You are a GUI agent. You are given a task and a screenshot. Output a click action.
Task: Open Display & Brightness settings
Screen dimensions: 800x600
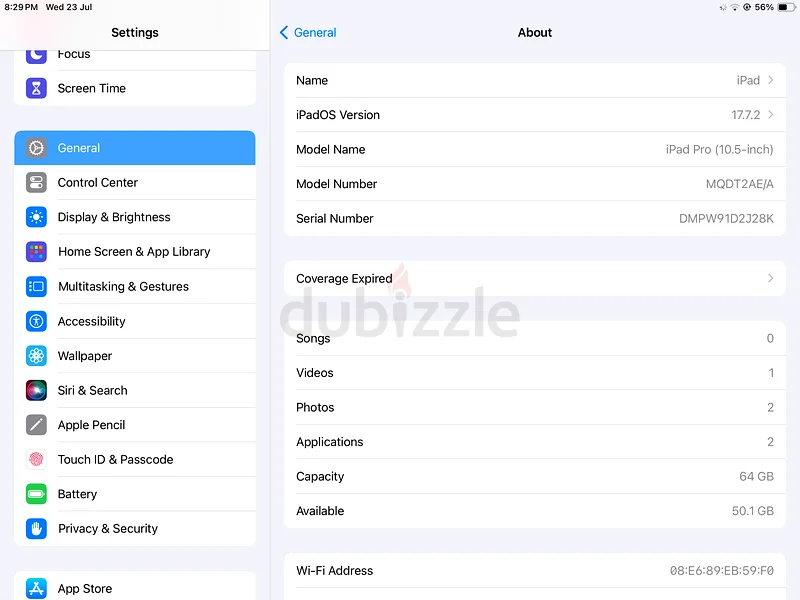point(135,217)
